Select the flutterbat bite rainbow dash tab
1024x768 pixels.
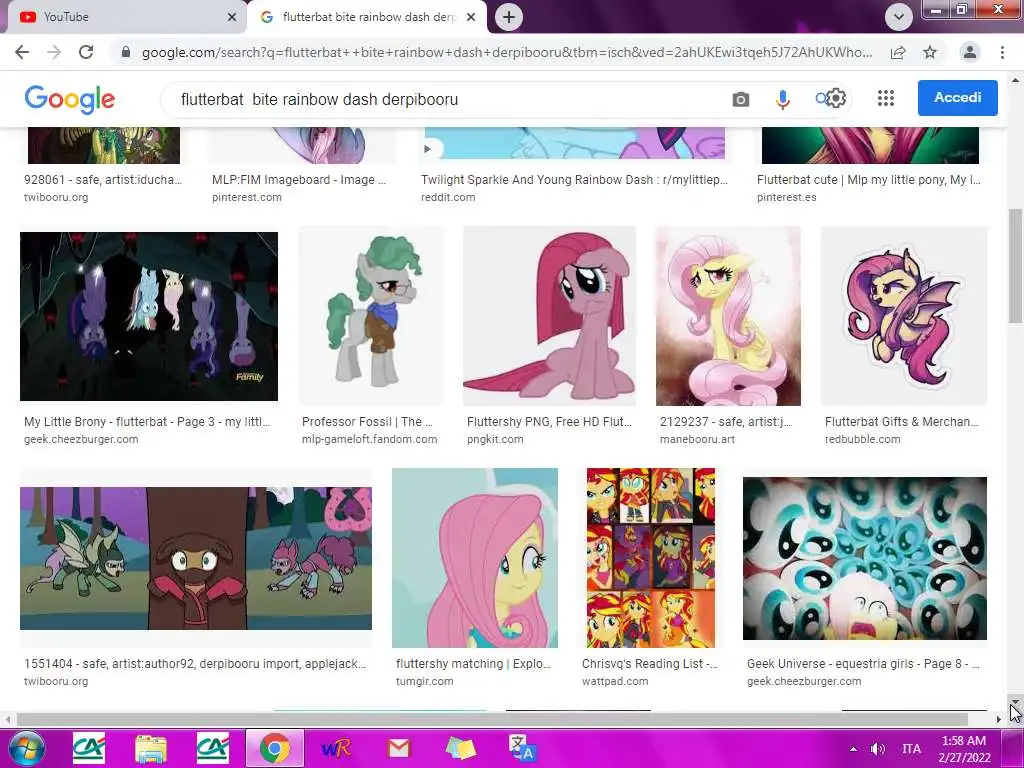(367, 17)
